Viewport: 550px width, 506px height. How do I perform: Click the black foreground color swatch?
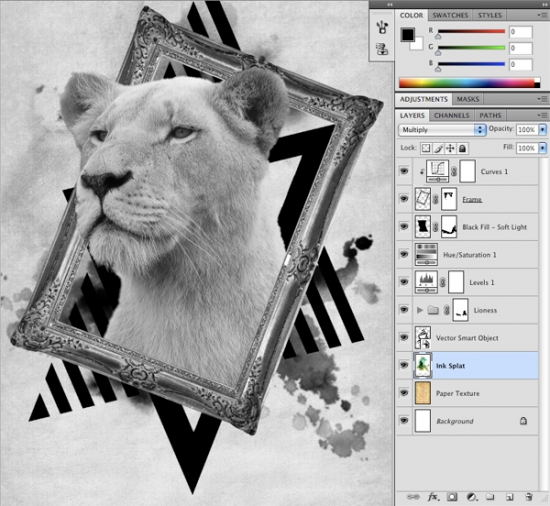(x=408, y=34)
